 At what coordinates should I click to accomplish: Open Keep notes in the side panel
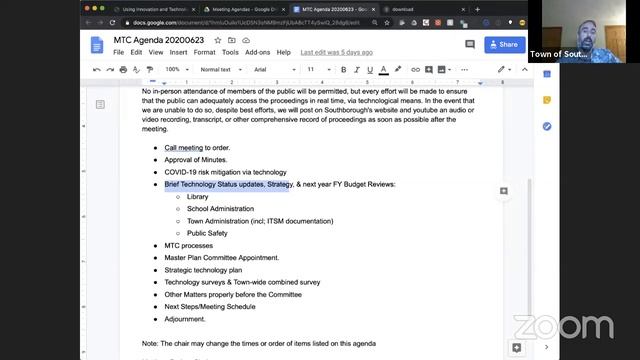click(547, 100)
